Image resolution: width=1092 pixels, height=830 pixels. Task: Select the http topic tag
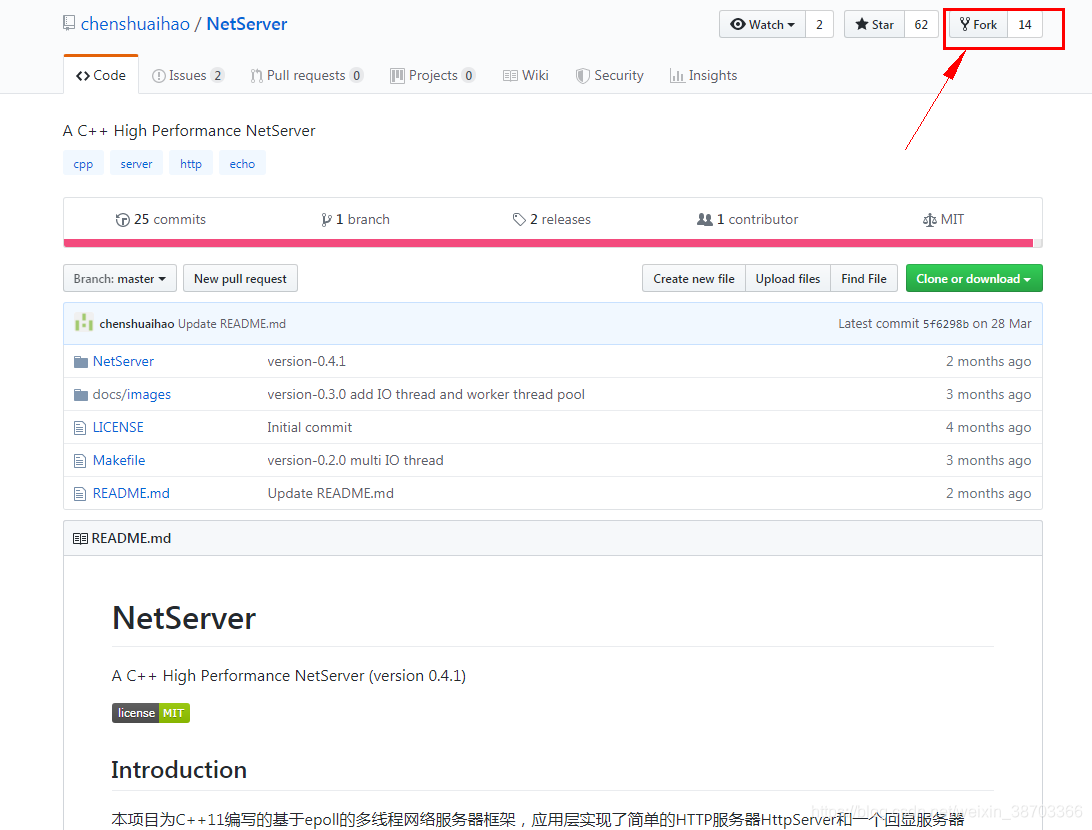point(191,164)
